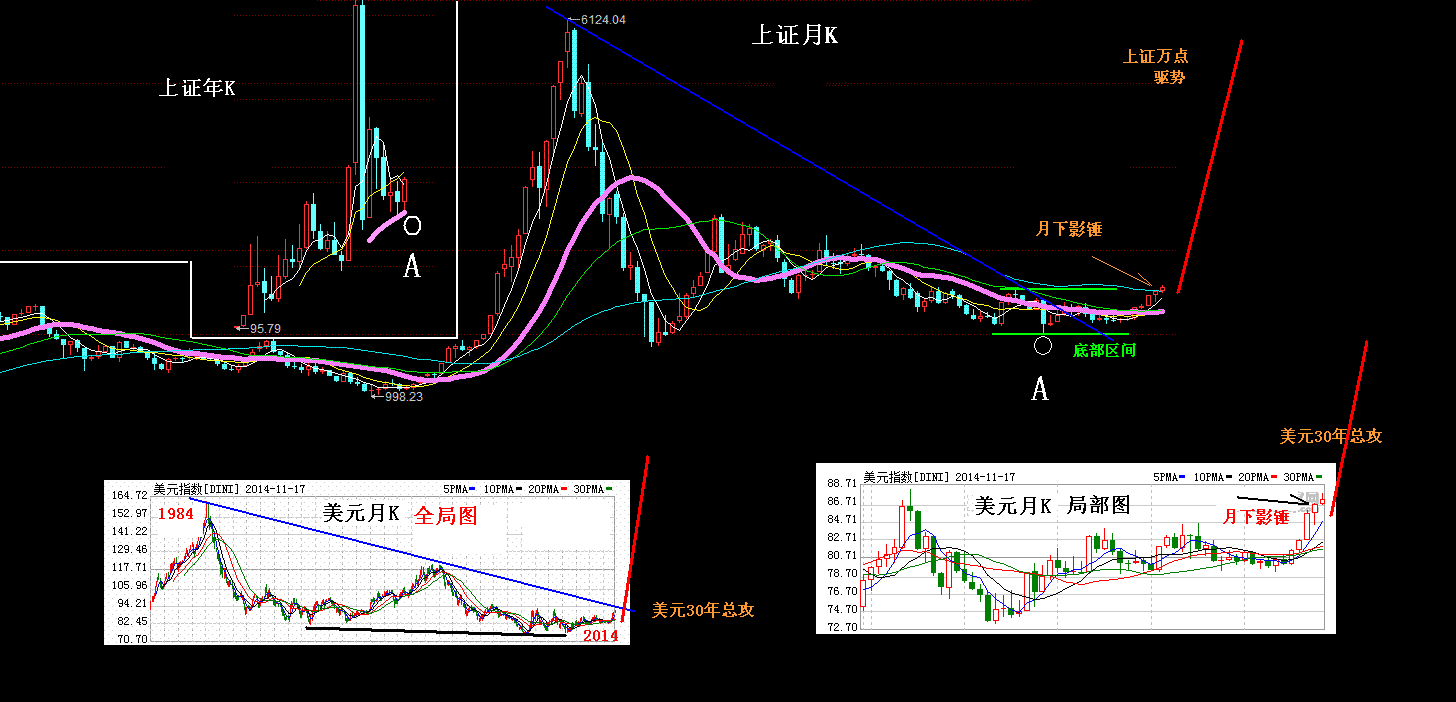Click letter A below '底部区间'
Screen dimensions: 1456x702
1040,390
